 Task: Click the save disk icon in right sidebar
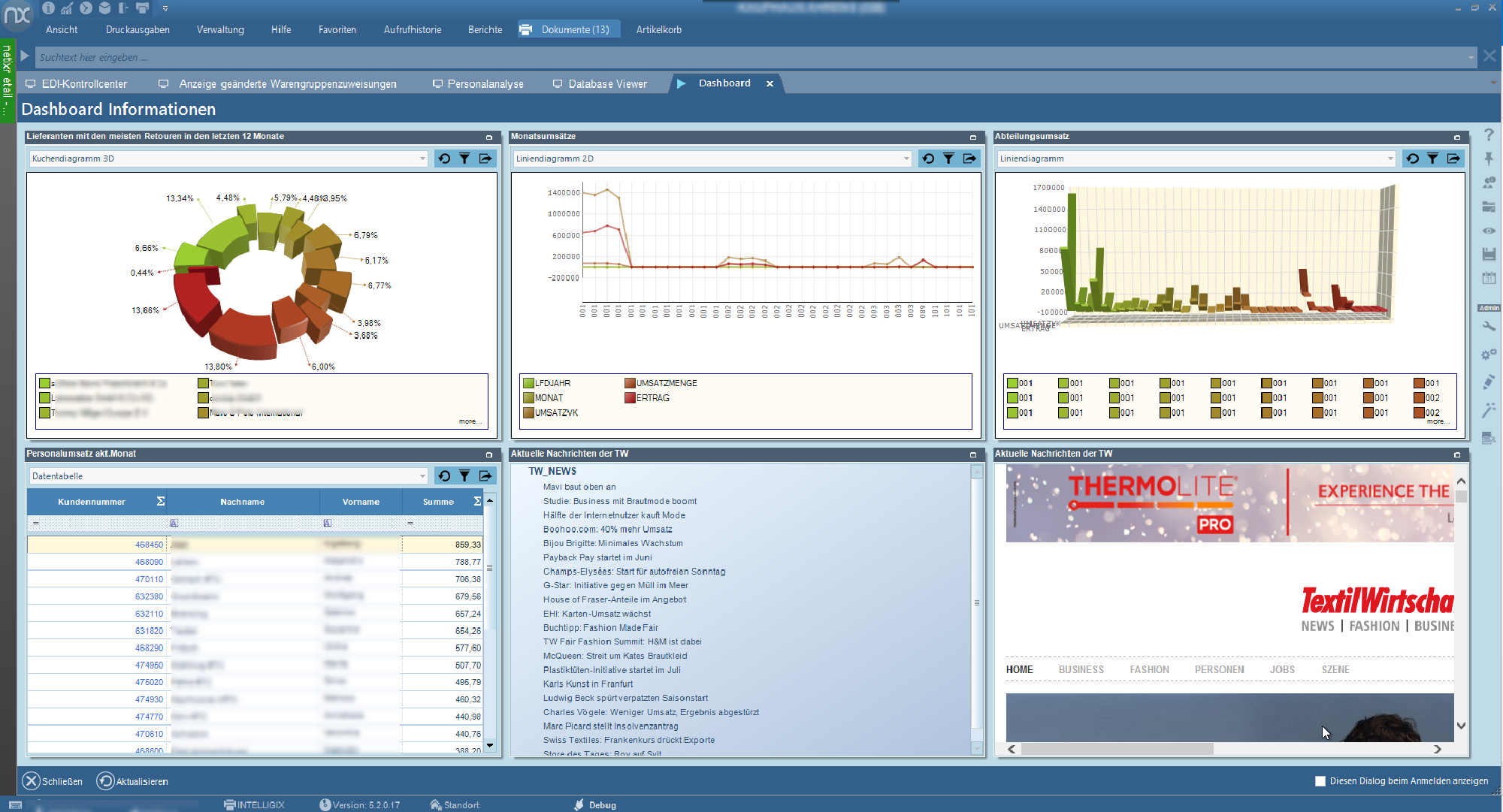tap(1489, 254)
